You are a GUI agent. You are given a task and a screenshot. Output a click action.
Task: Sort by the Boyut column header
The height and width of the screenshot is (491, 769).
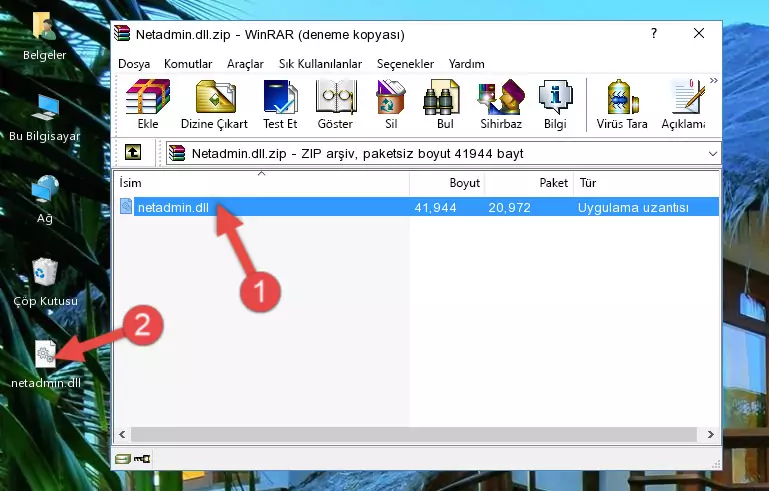447,182
